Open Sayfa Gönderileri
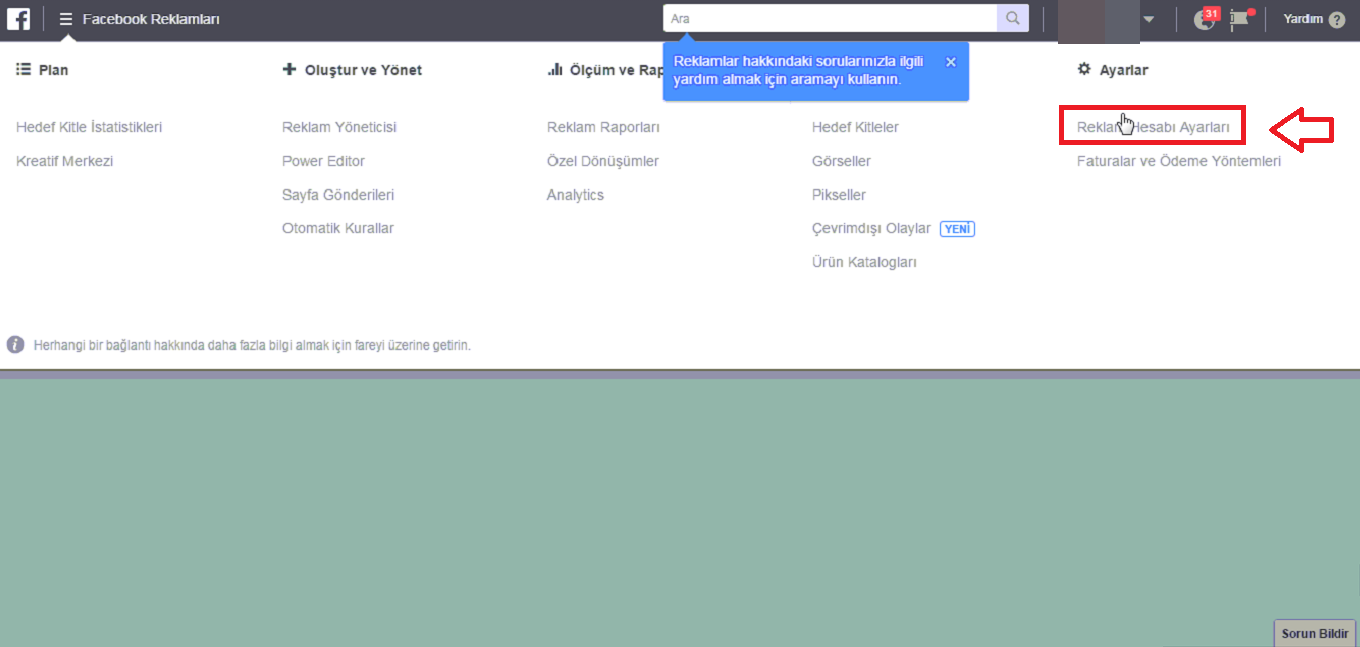 pyautogui.click(x=338, y=195)
